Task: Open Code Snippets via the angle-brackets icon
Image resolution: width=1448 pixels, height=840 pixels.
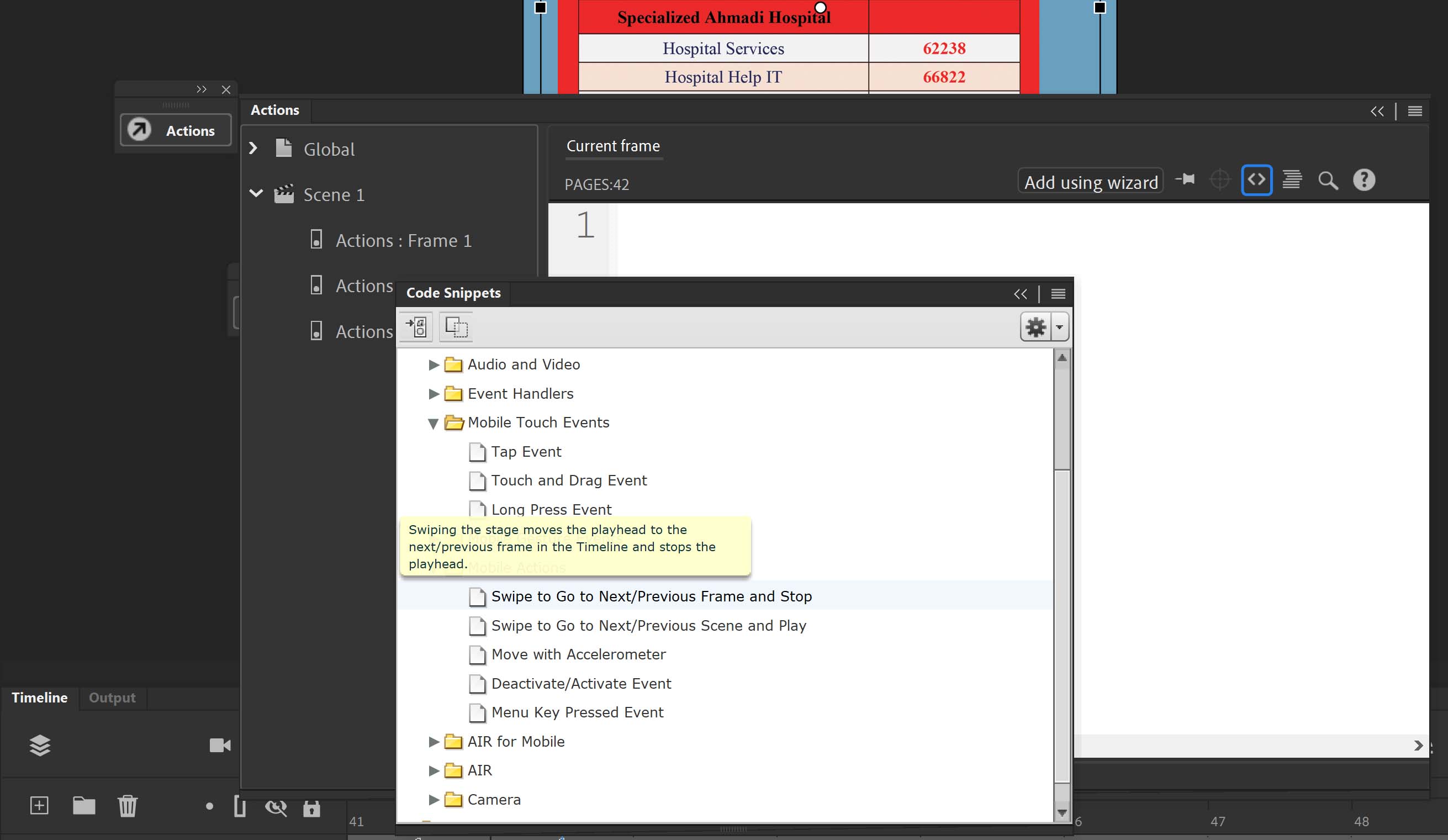Action: (1257, 180)
